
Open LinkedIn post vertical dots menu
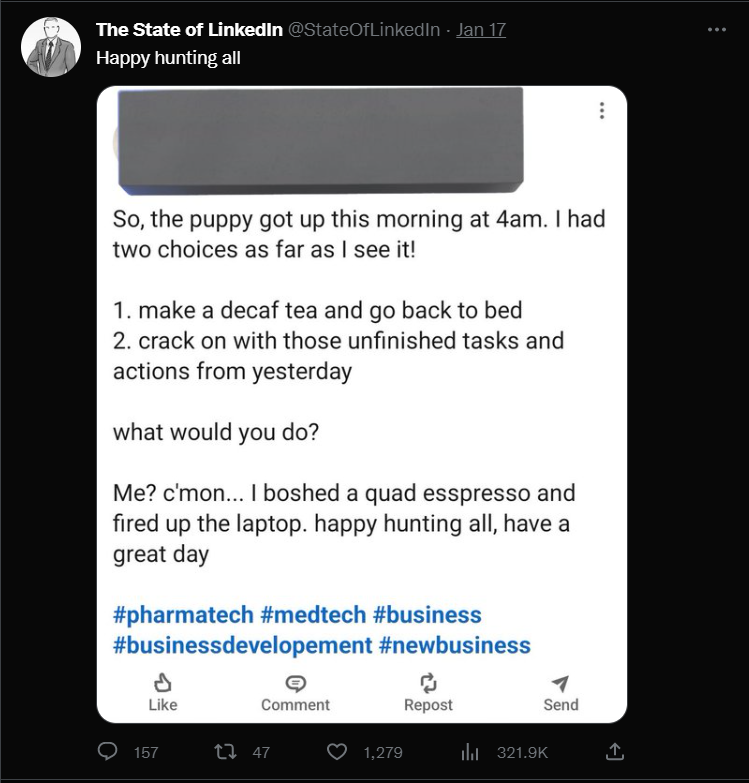pos(601,110)
